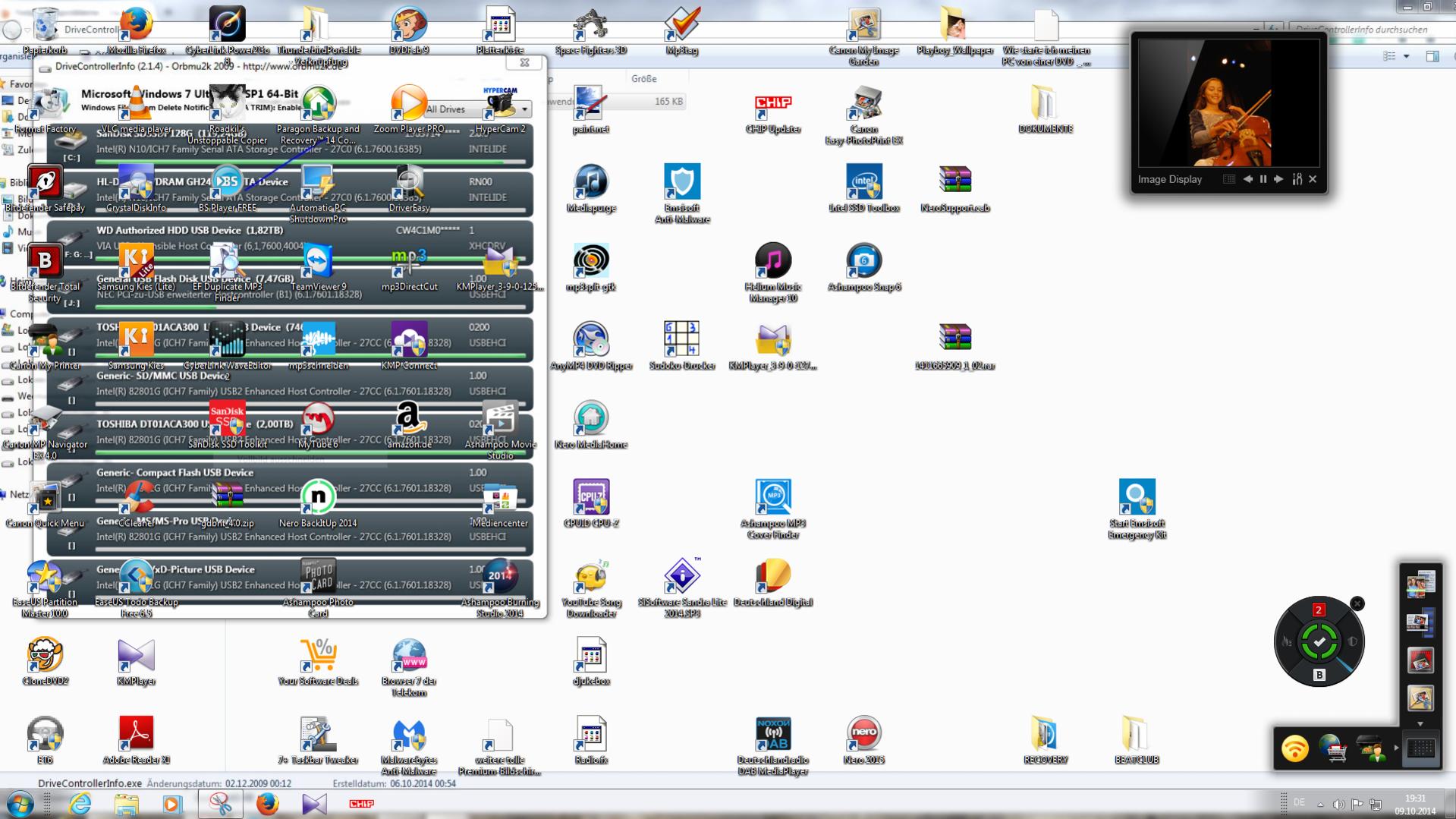The height and width of the screenshot is (819, 1456).
Task: Open Internet Explorer from the taskbar
Action: (80, 804)
